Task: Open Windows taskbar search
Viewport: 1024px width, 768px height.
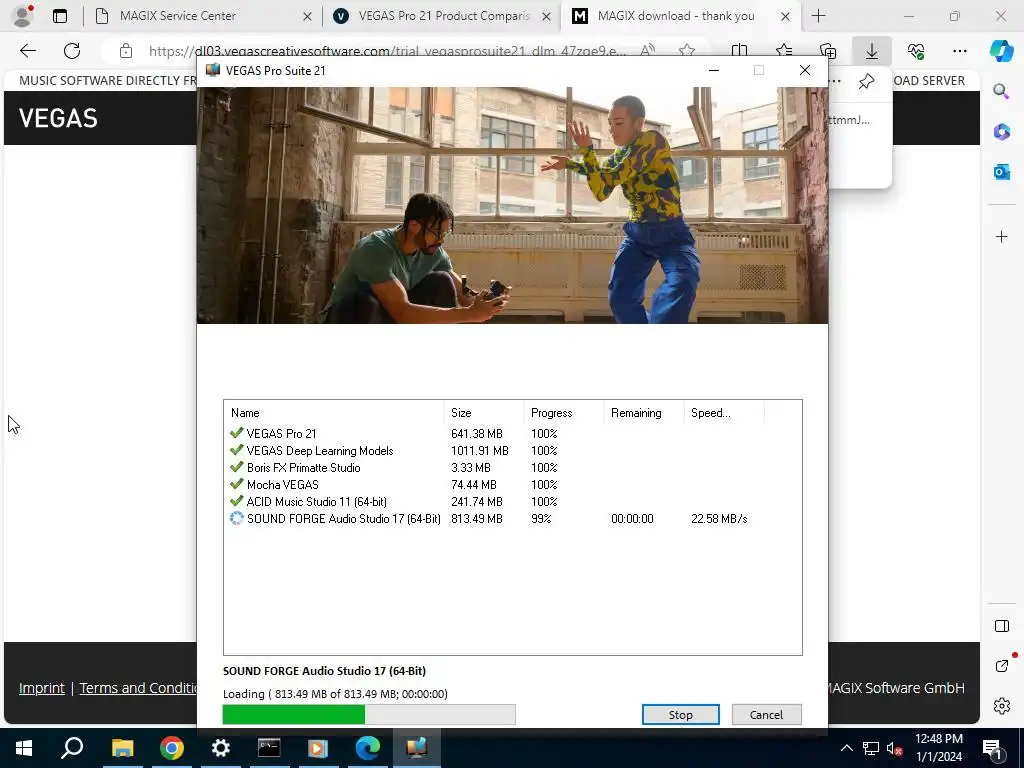Action: coord(72,748)
